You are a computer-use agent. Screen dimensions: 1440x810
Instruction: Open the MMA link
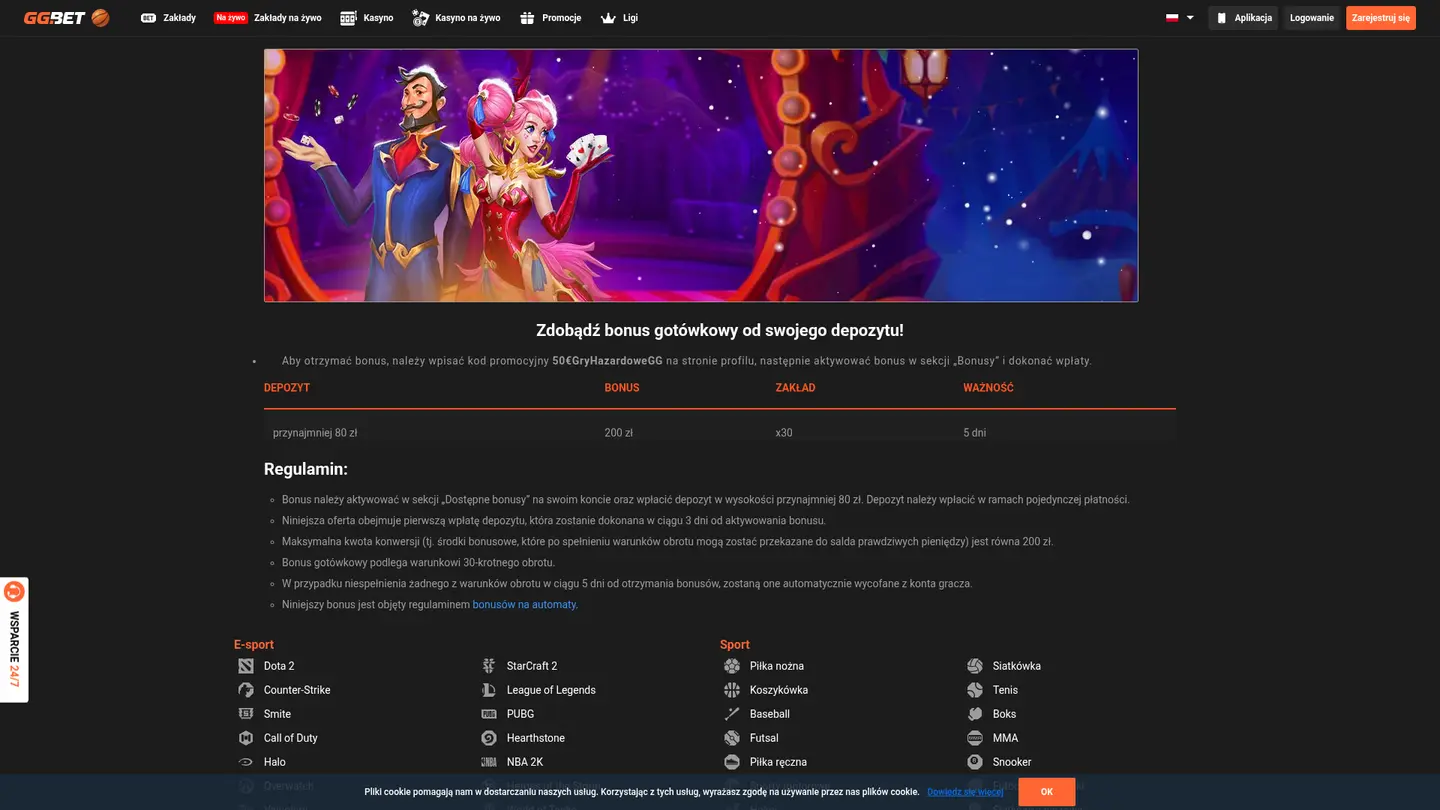(x=1005, y=738)
